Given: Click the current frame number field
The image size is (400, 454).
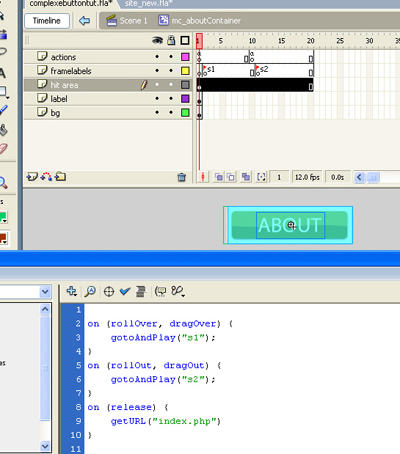Looking at the screenshot, I should click(x=279, y=177).
